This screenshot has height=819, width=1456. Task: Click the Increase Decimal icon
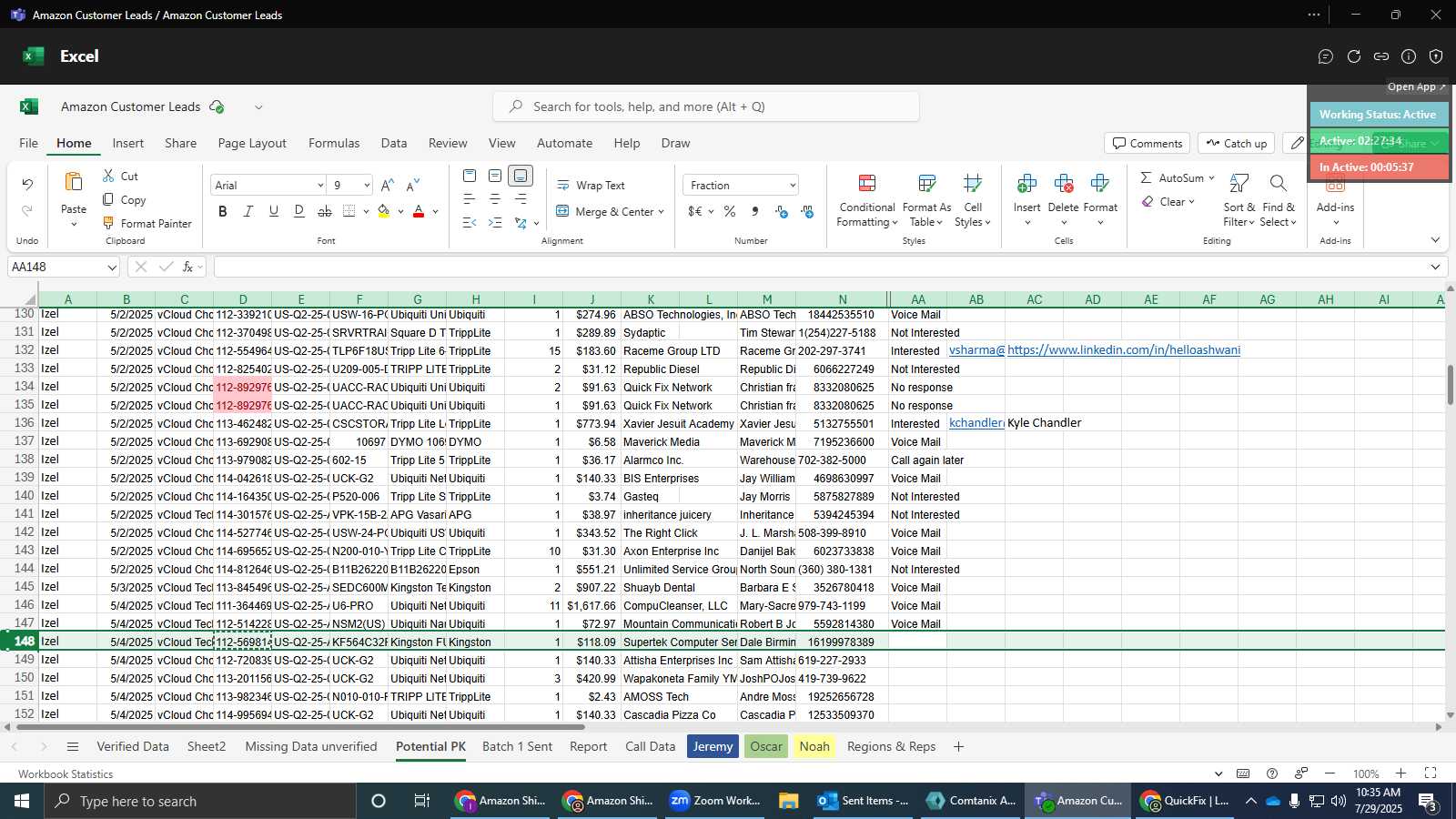(781, 211)
